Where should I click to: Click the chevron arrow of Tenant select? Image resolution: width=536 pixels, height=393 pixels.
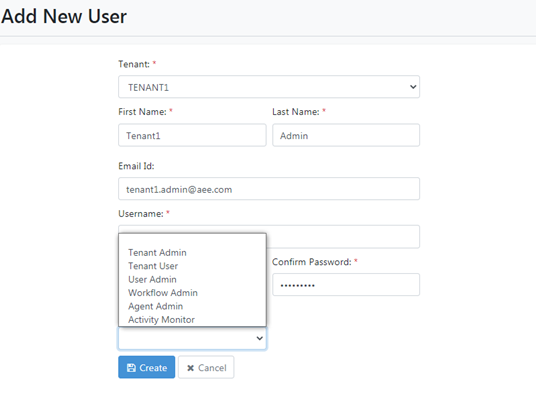[413, 87]
